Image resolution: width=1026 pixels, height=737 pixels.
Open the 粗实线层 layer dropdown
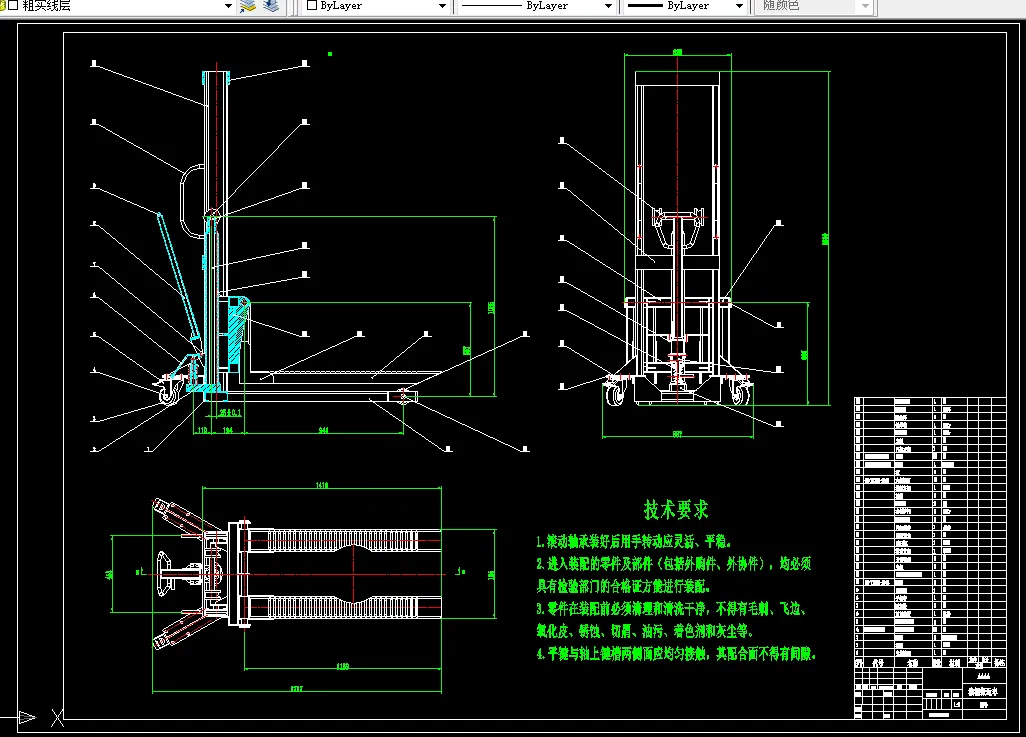118,6
